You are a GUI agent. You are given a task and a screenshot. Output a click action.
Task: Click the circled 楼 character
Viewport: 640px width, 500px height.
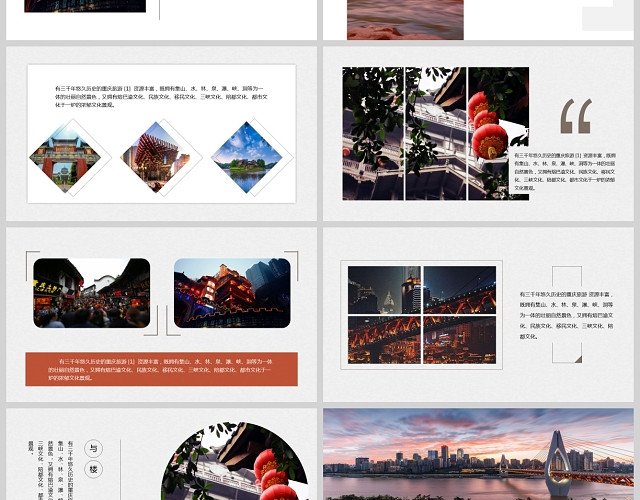(93, 469)
